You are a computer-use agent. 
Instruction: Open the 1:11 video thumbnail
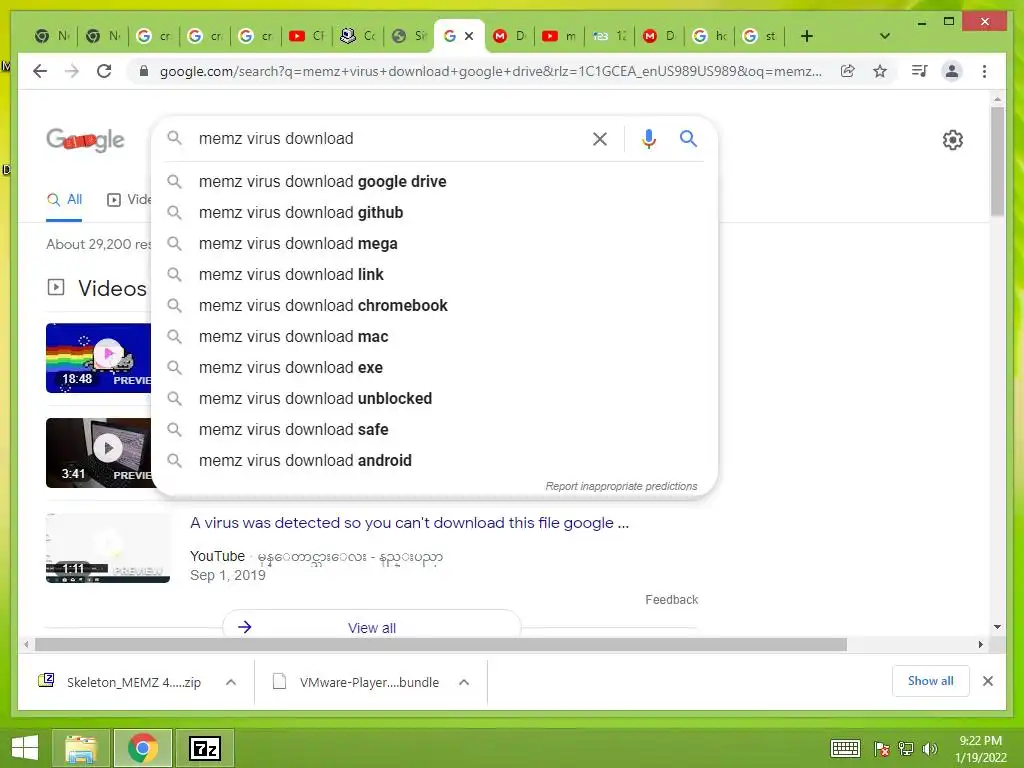[108, 548]
